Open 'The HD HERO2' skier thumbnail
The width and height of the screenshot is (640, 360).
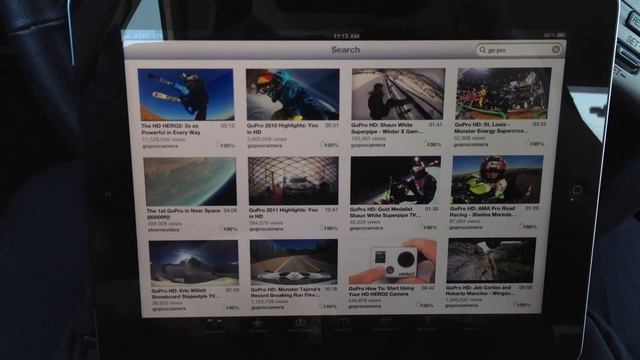coord(186,94)
